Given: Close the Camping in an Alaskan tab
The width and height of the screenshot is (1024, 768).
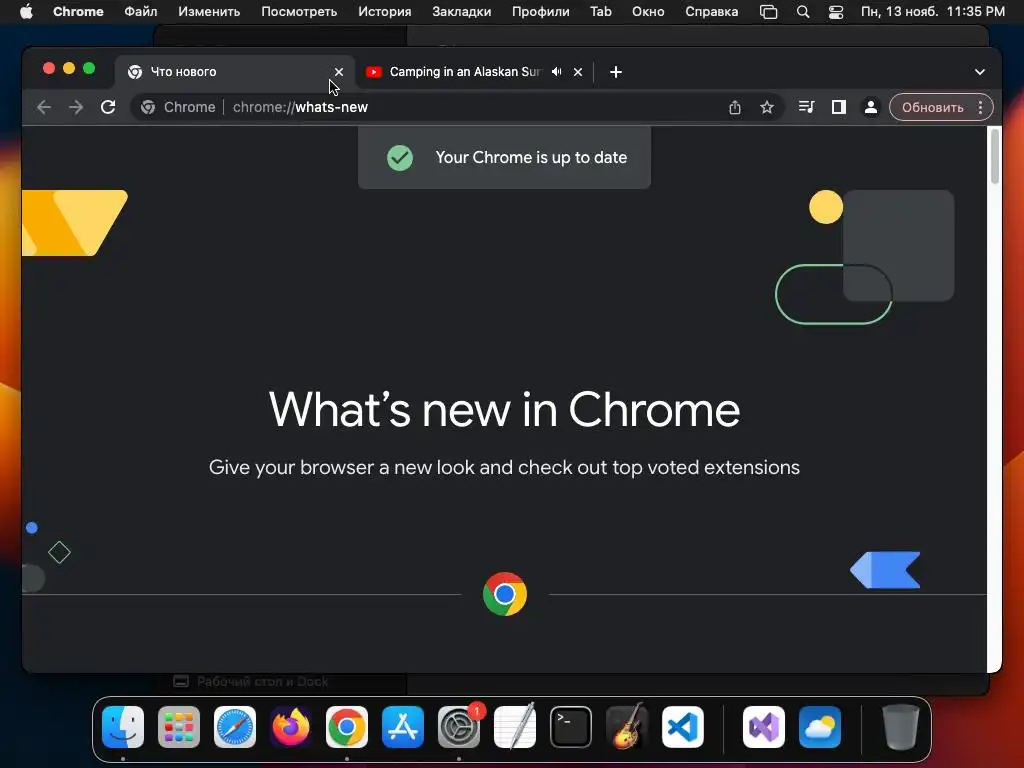Looking at the screenshot, I should coord(578,72).
